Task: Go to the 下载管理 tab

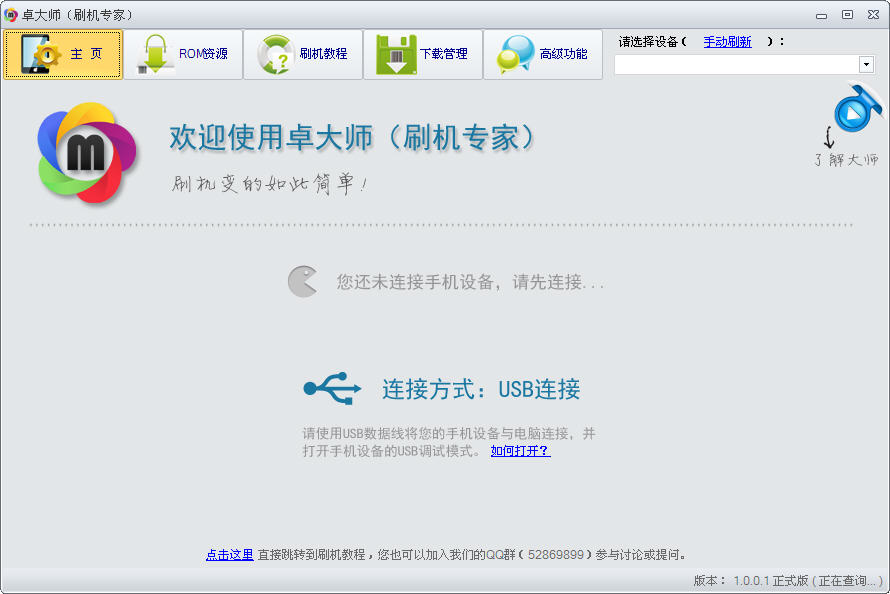Action: point(423,54)
